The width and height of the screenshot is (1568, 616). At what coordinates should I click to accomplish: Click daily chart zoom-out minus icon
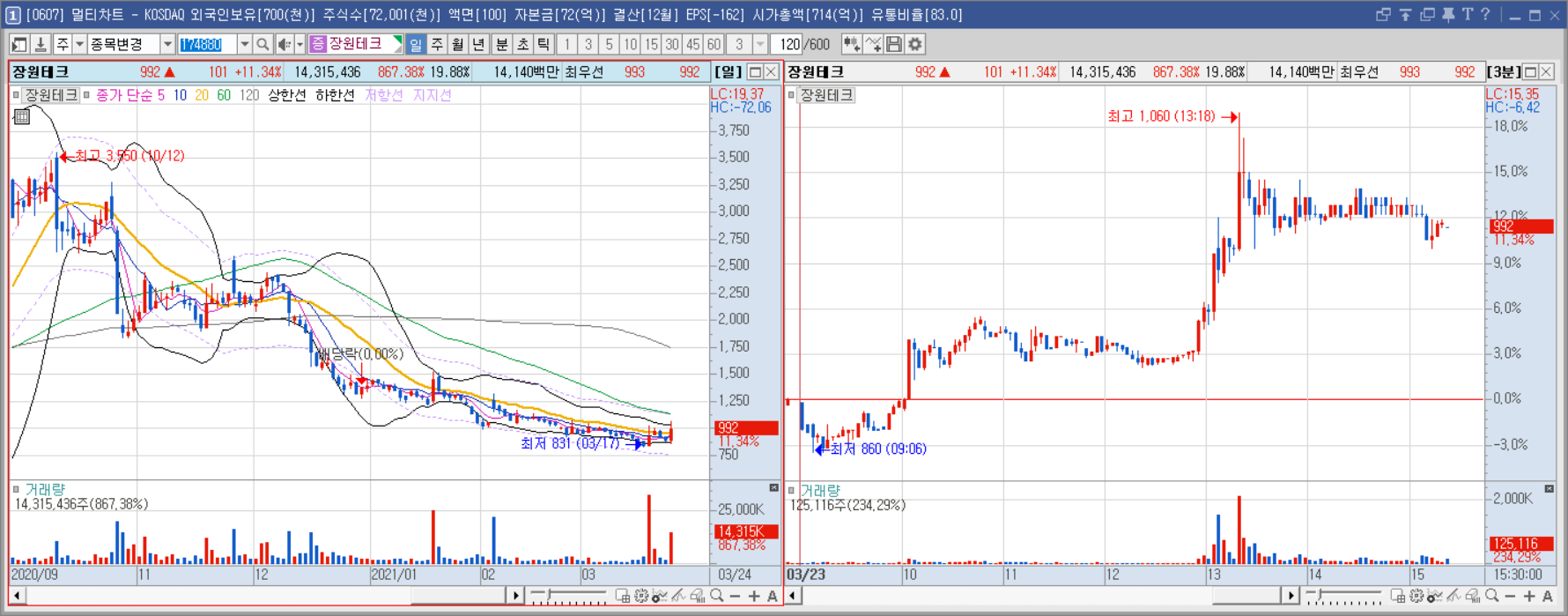(736, 597)
